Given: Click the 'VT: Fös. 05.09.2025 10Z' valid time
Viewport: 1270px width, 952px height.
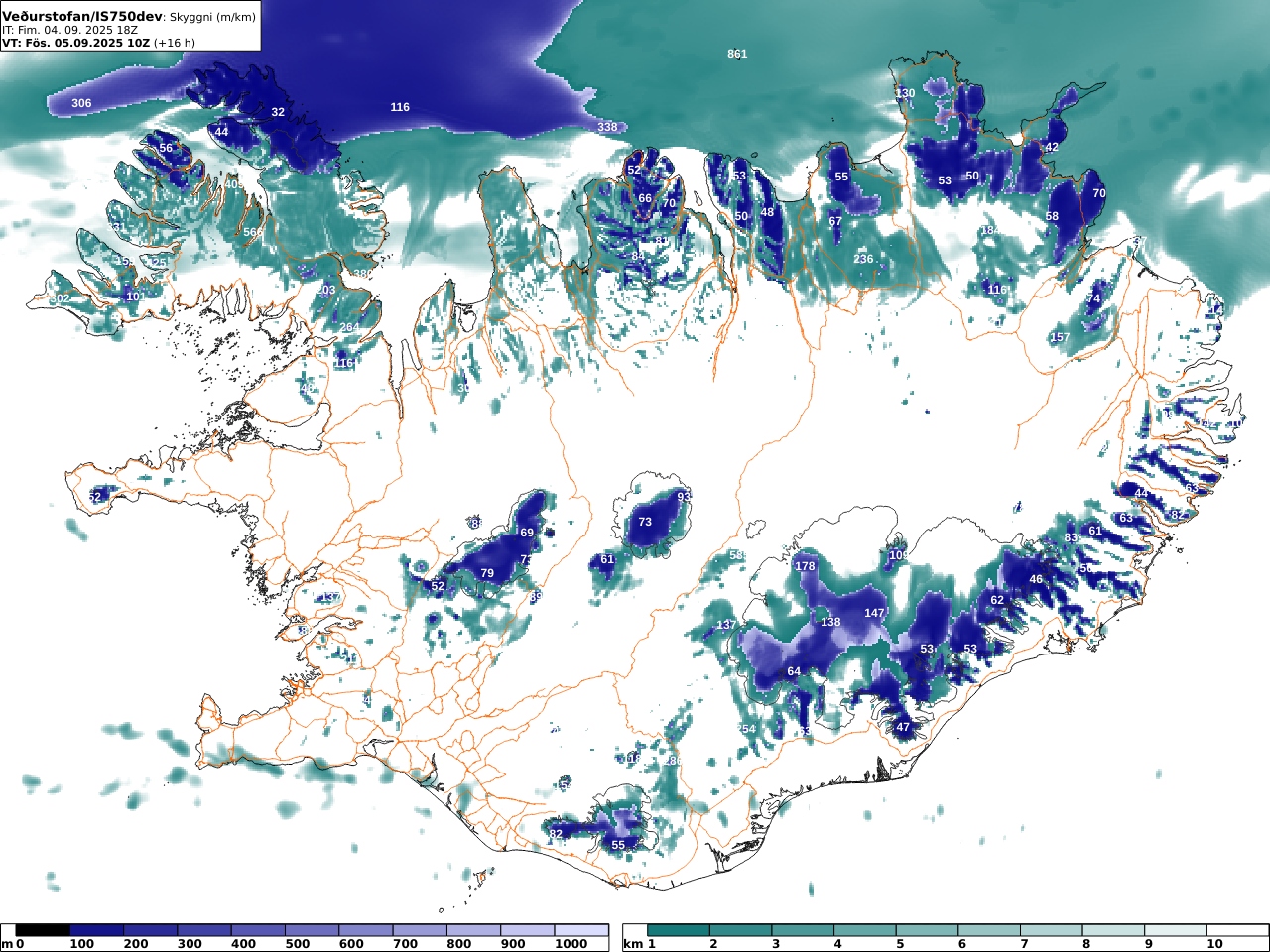Looking at the screenshot, I should [x=76, y=43].
